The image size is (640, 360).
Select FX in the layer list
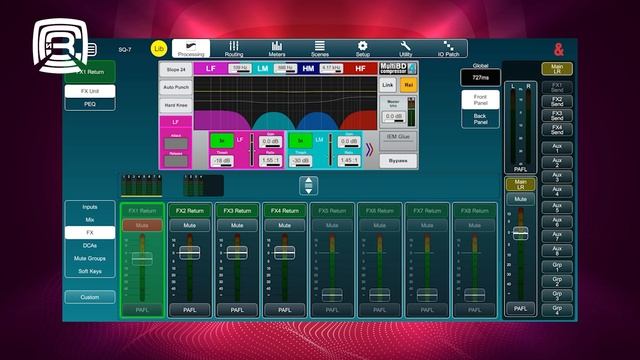click(90, 232)
